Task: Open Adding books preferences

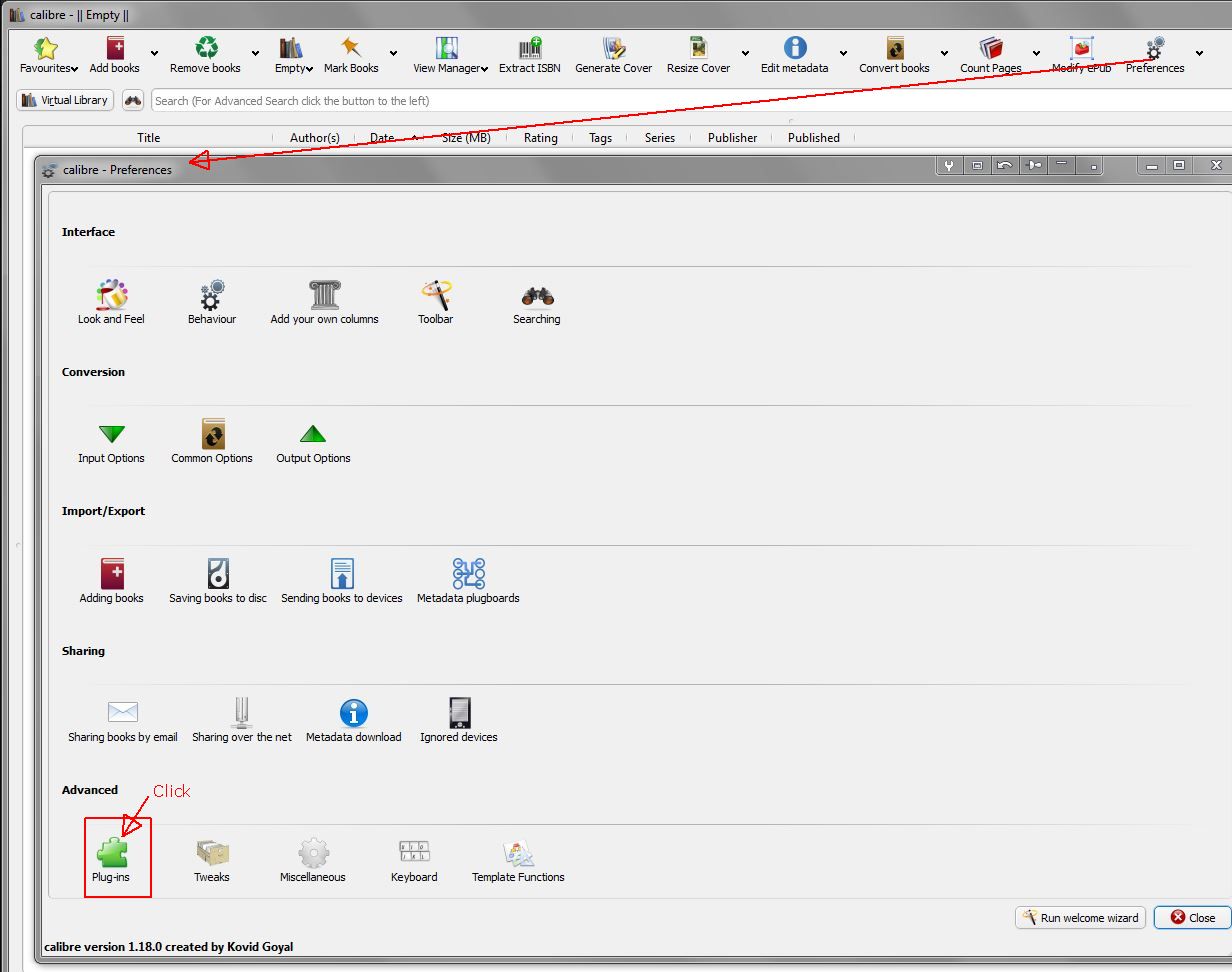Action: 111,582
